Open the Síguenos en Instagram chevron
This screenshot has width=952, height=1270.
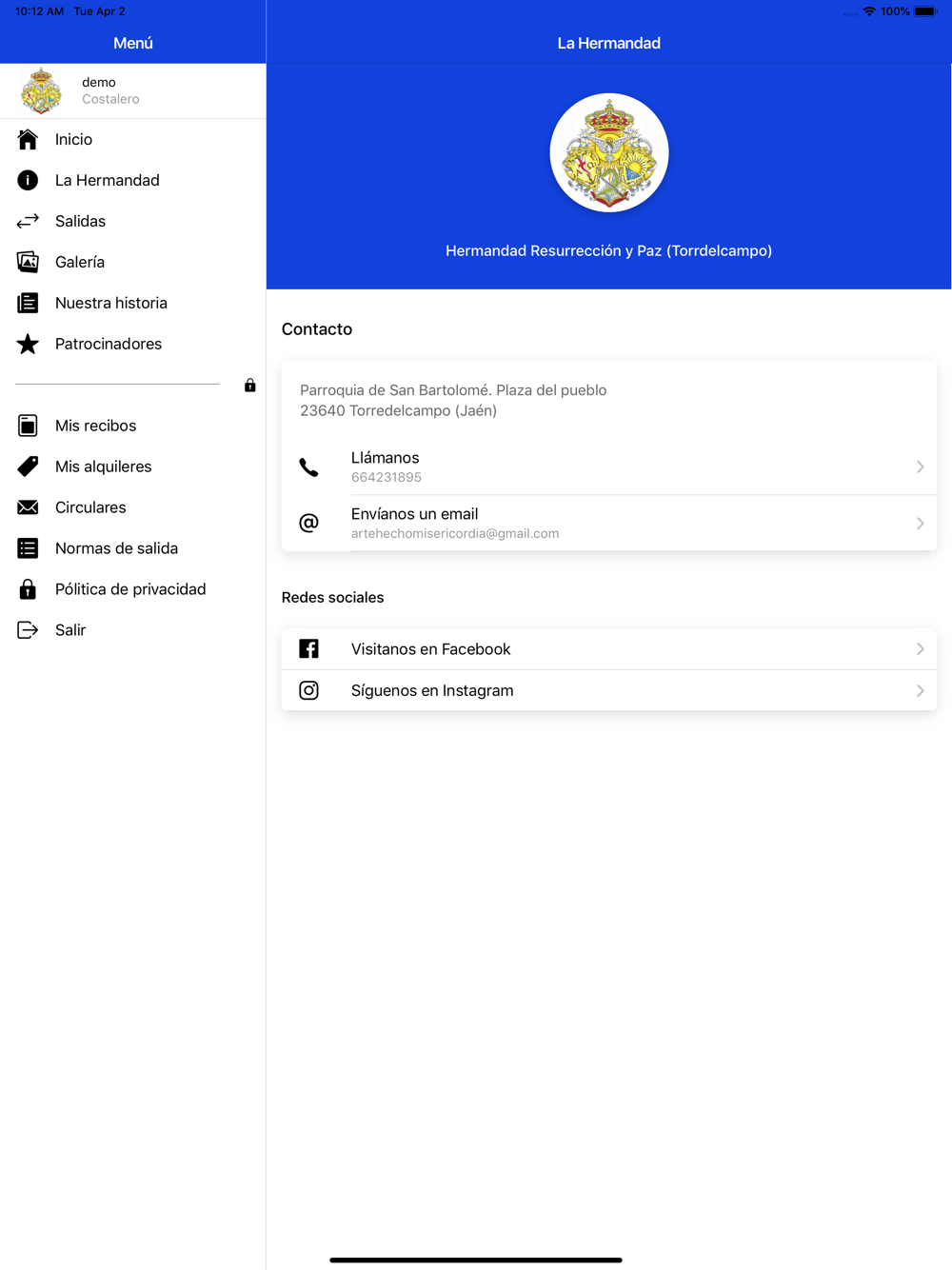pos(920,691)
